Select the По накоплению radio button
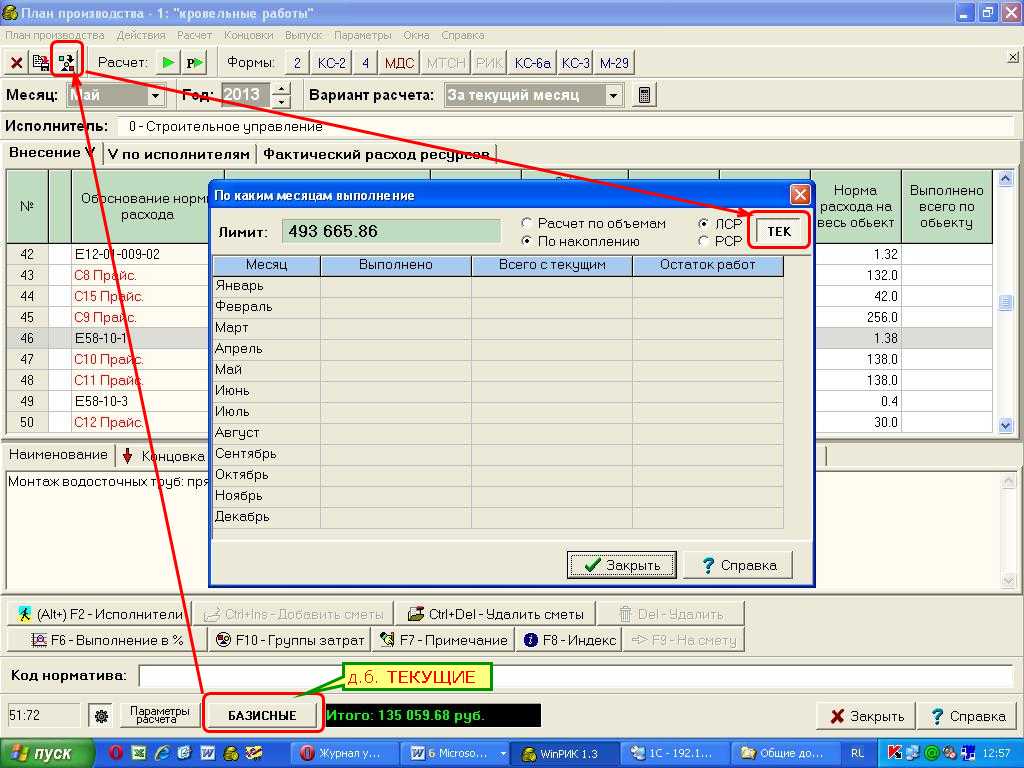This screenshot has height=768, width=1024. 526,242
